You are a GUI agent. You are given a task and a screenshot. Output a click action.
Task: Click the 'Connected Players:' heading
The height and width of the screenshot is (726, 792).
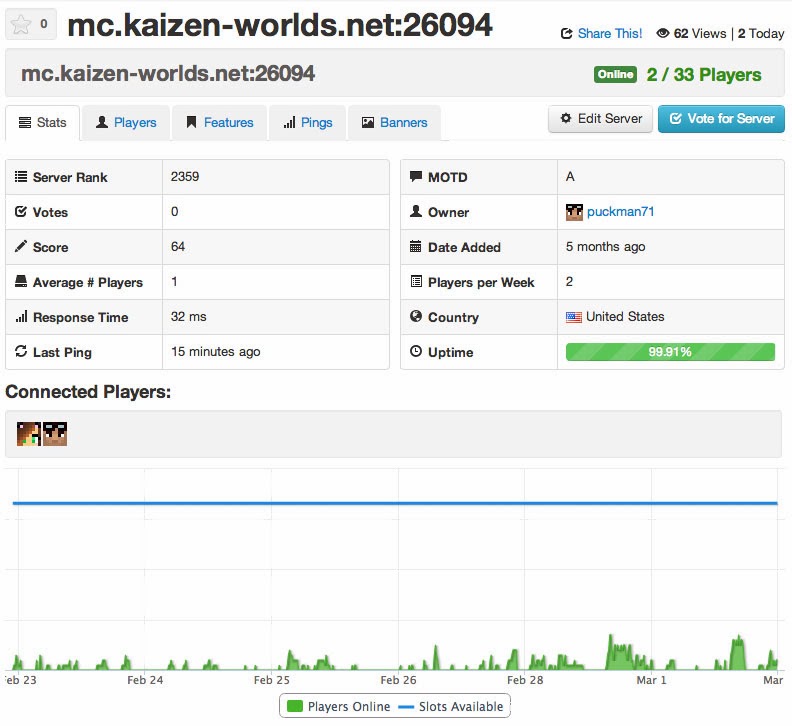point(88,392)
